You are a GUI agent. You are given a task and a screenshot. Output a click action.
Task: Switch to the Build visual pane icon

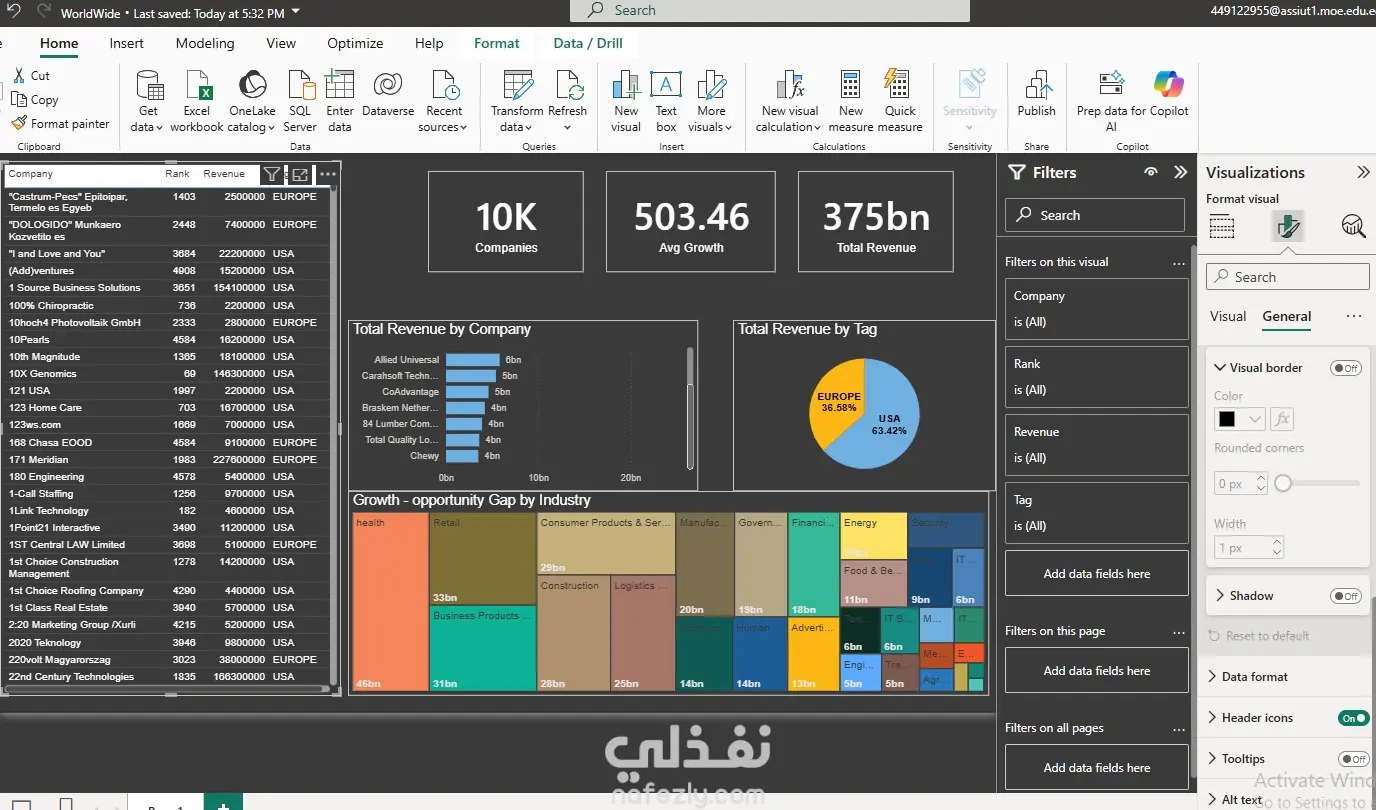coord(1222,227)
